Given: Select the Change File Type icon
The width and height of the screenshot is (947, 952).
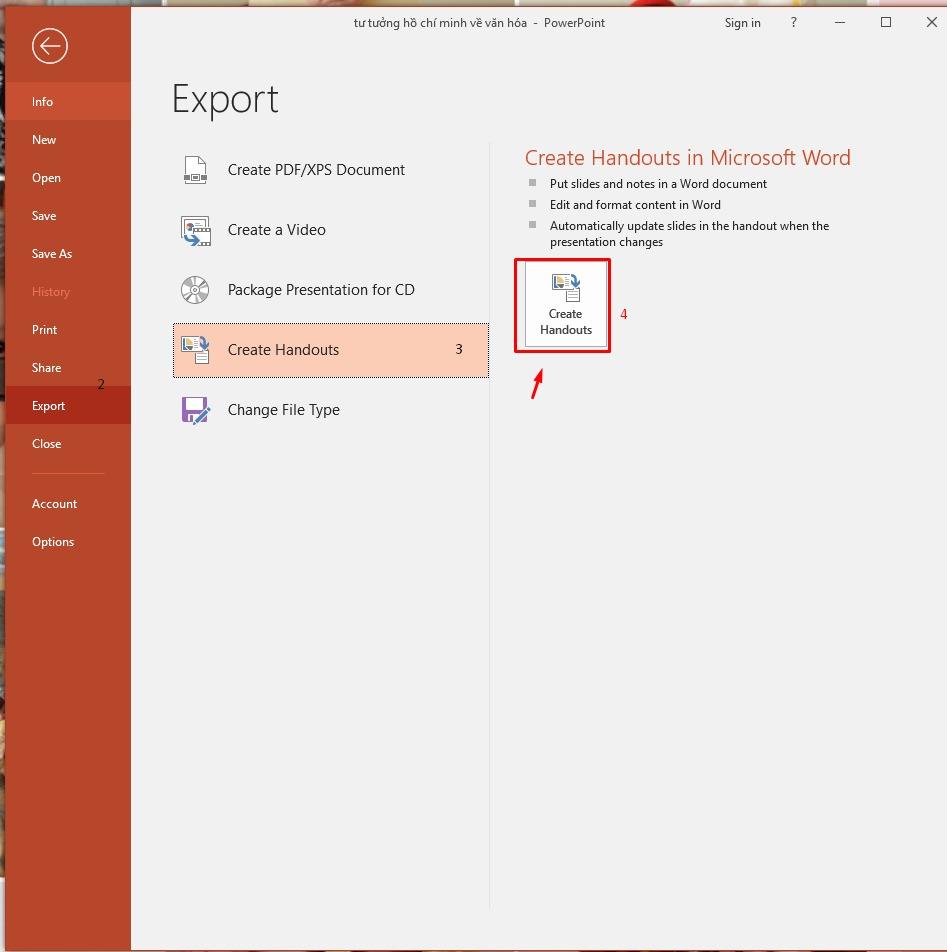Looking at the screenshot, I should click(194, 409).
